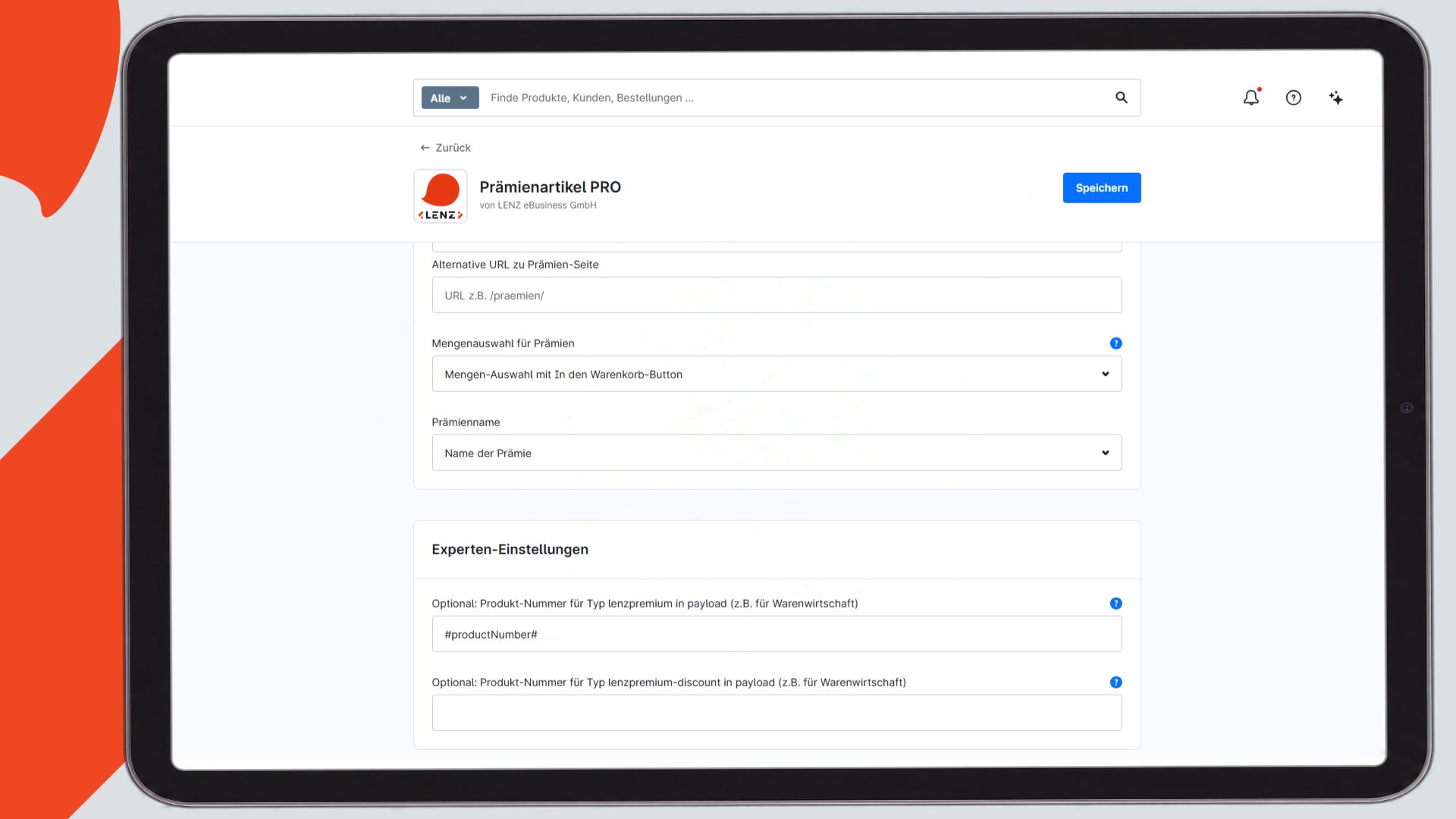Click the 'Prämienname' field label

tap(466, 422)
